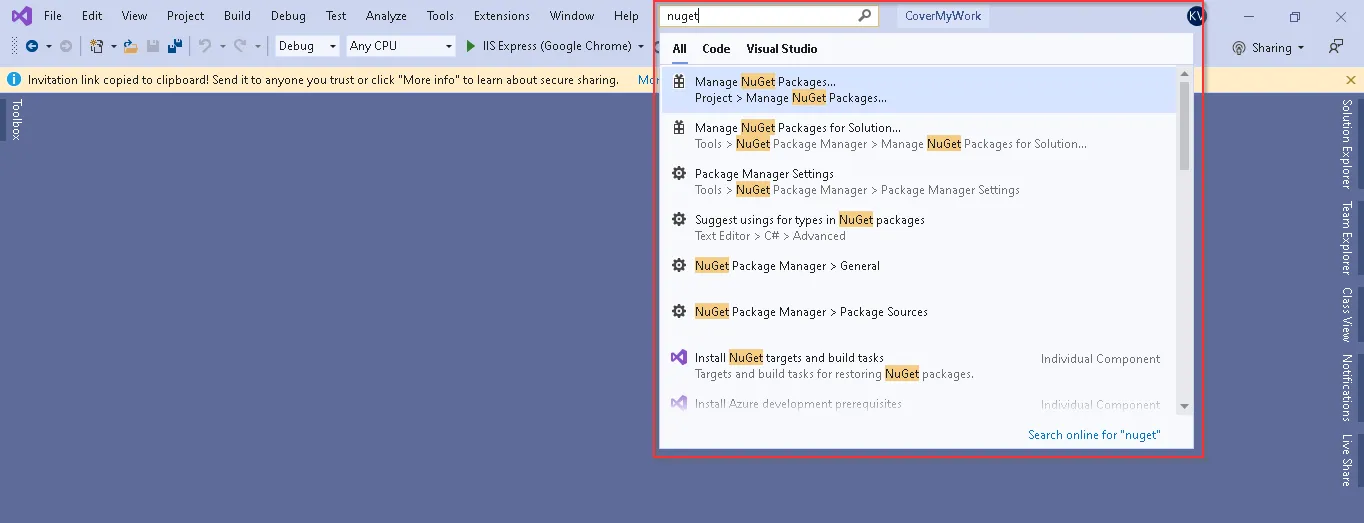Click the Save All toolbar icon

175,46
